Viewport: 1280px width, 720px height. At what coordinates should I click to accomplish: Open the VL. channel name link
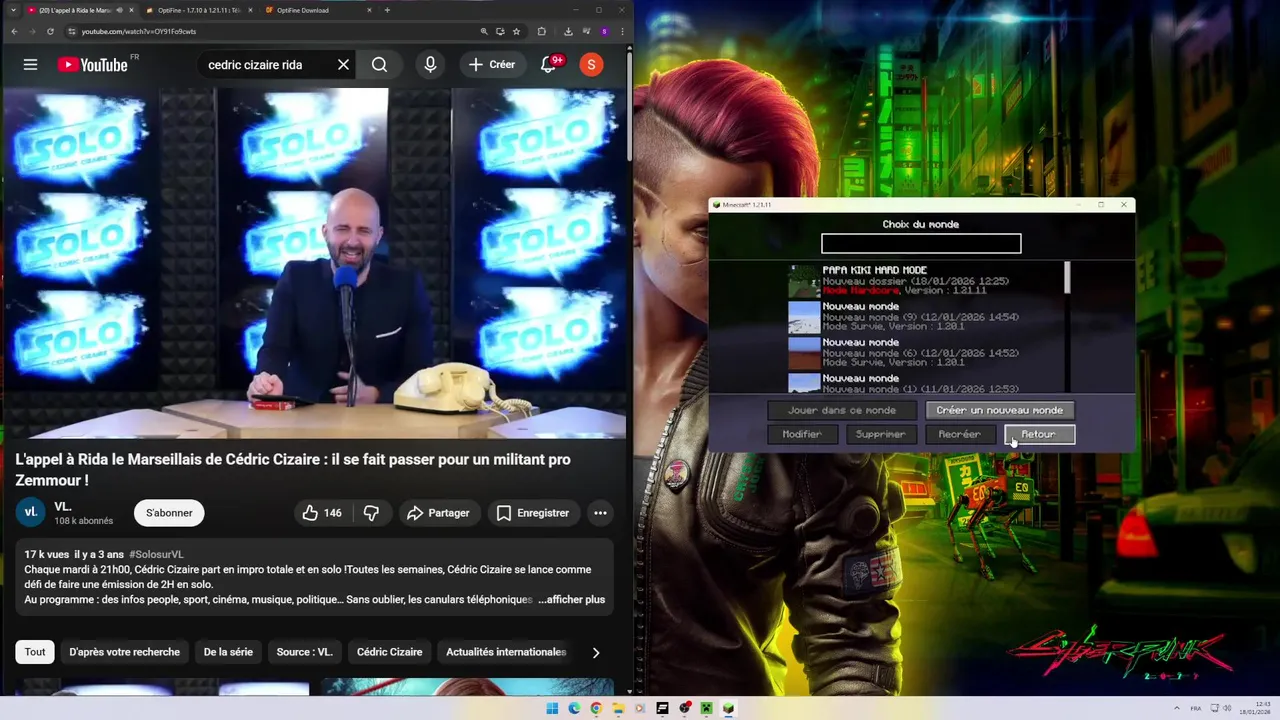(62, 507)
